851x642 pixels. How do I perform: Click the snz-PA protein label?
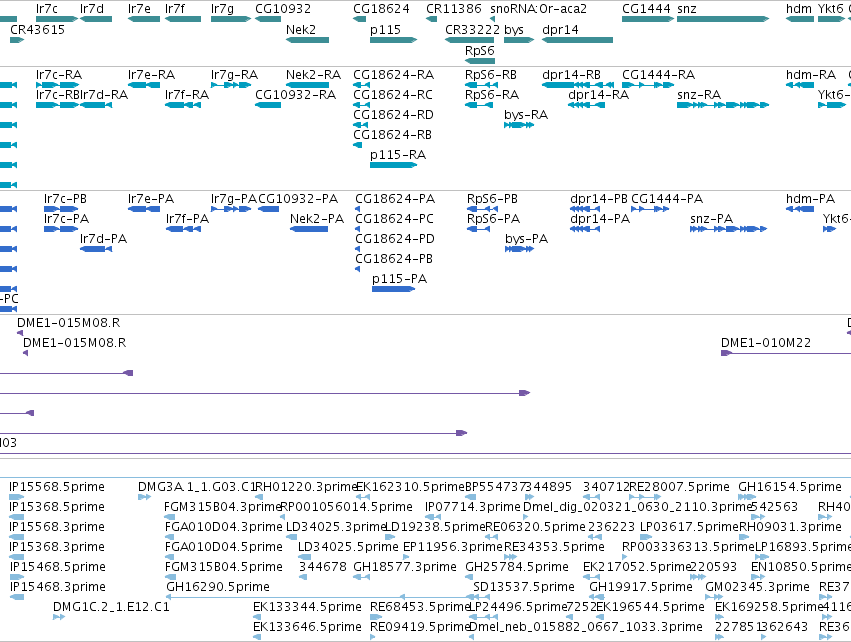(712, 219)
